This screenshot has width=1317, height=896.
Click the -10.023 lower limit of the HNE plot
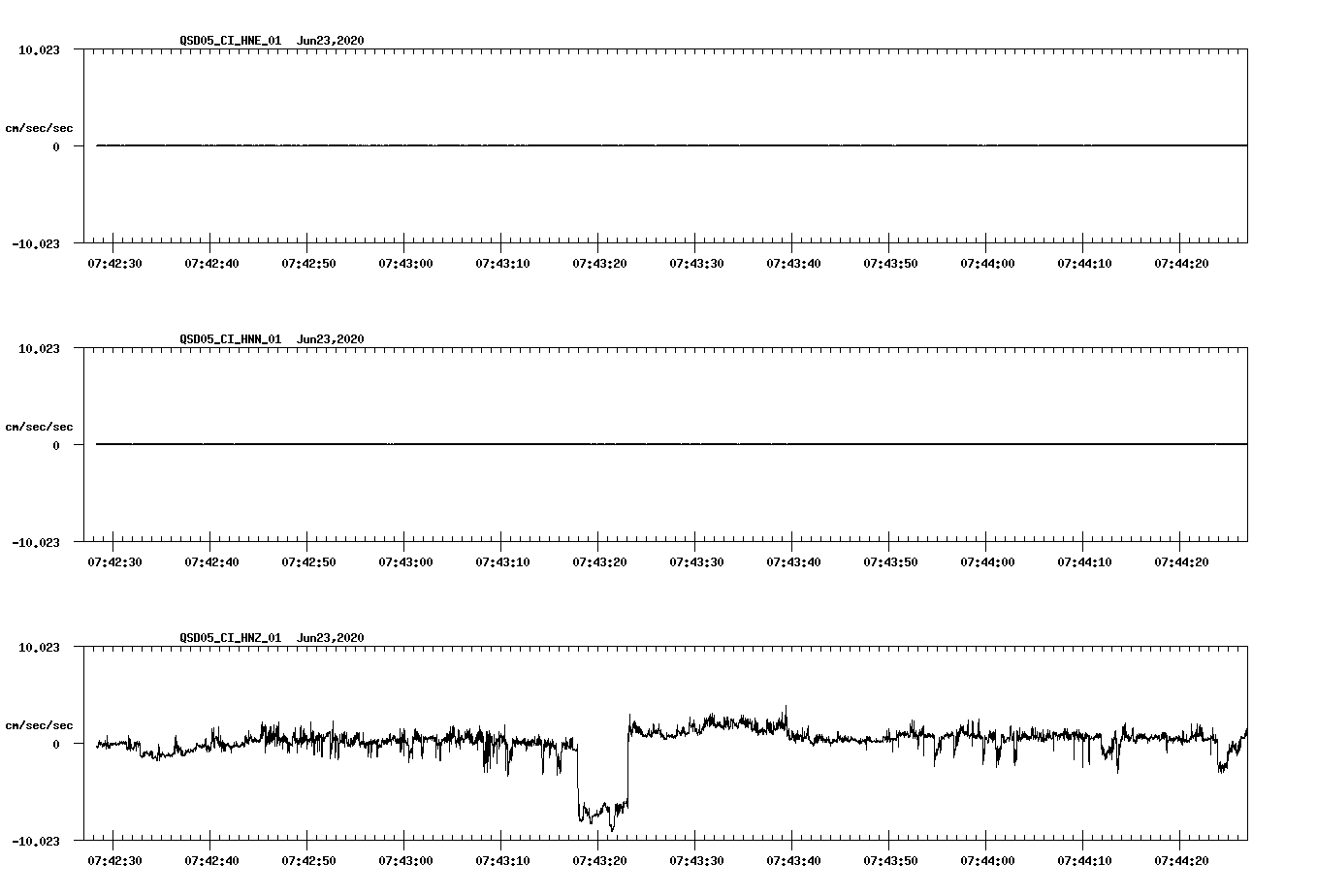(x=36, y=243)
